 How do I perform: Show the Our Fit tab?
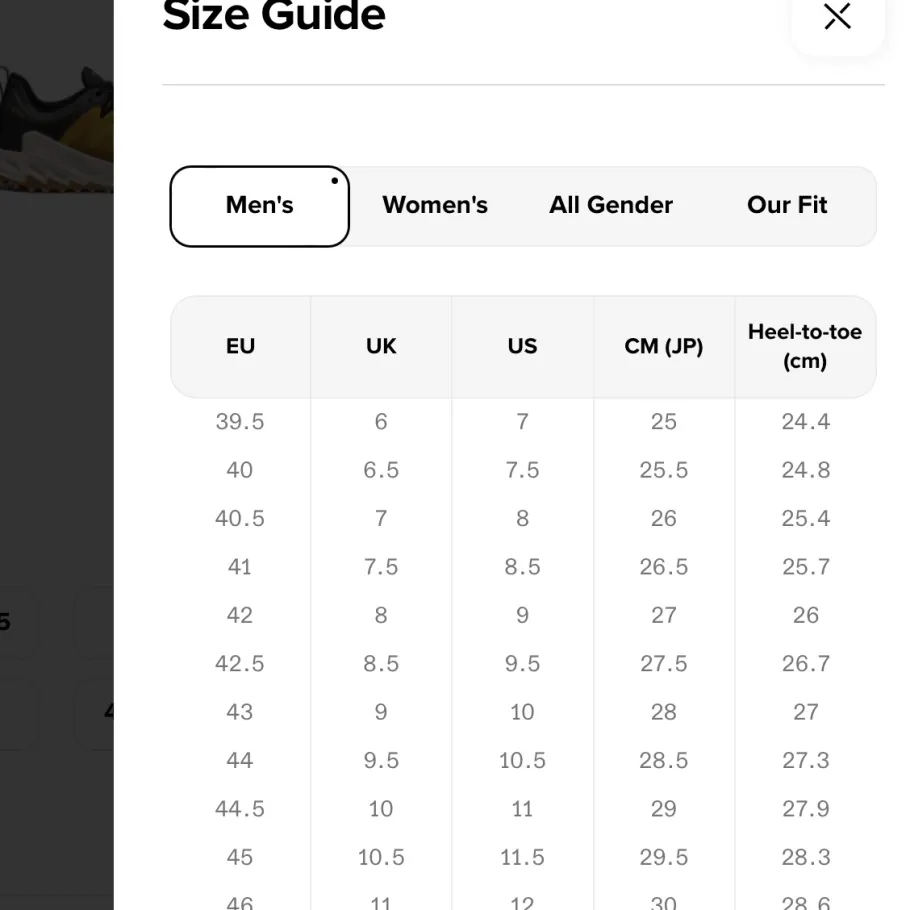pyautogui.click(x=787, y=205)
